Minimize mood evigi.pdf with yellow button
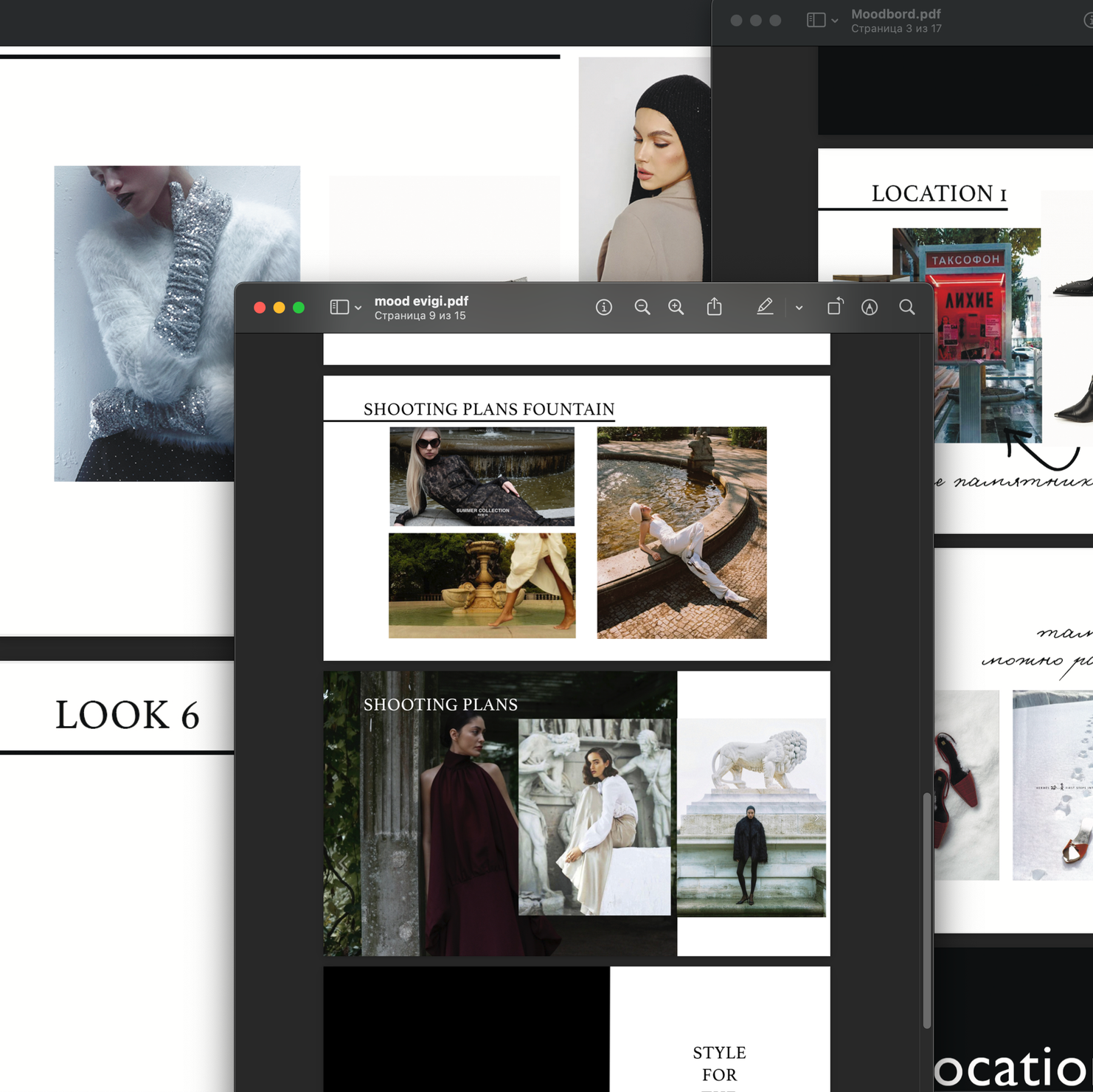This screenshot has height=1092, width=1093. coord(279,308)
